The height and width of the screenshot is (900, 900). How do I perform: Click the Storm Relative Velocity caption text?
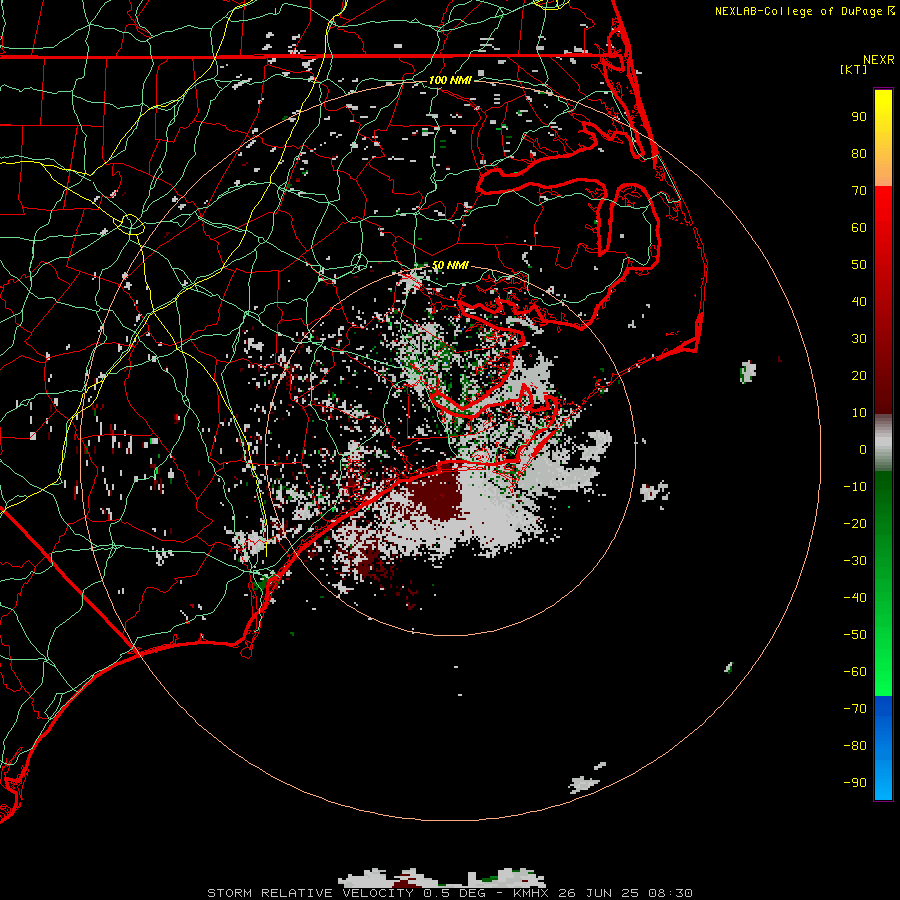coord(449,893)
